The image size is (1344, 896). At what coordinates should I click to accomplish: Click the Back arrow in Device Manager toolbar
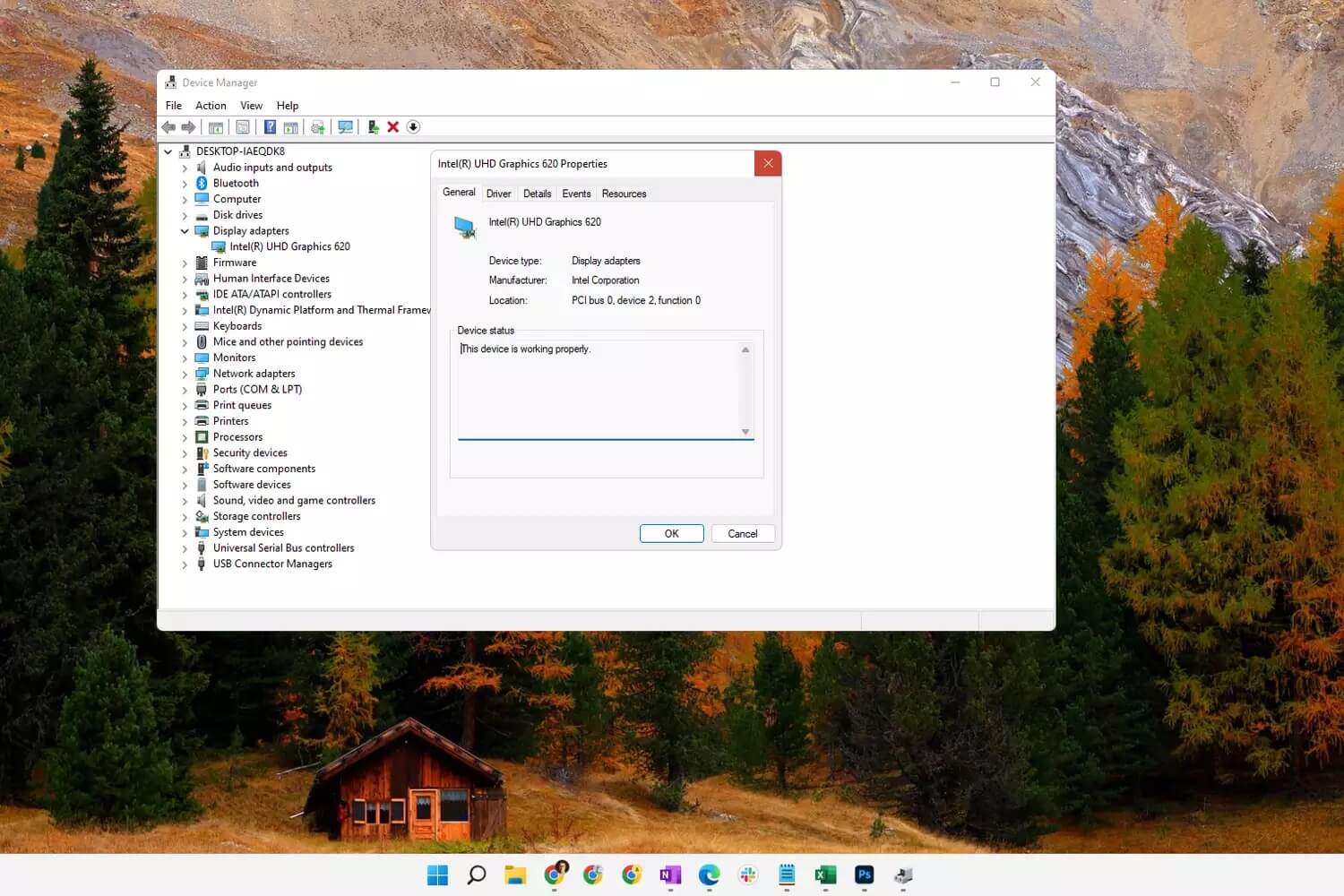click(x=168, y=127)
